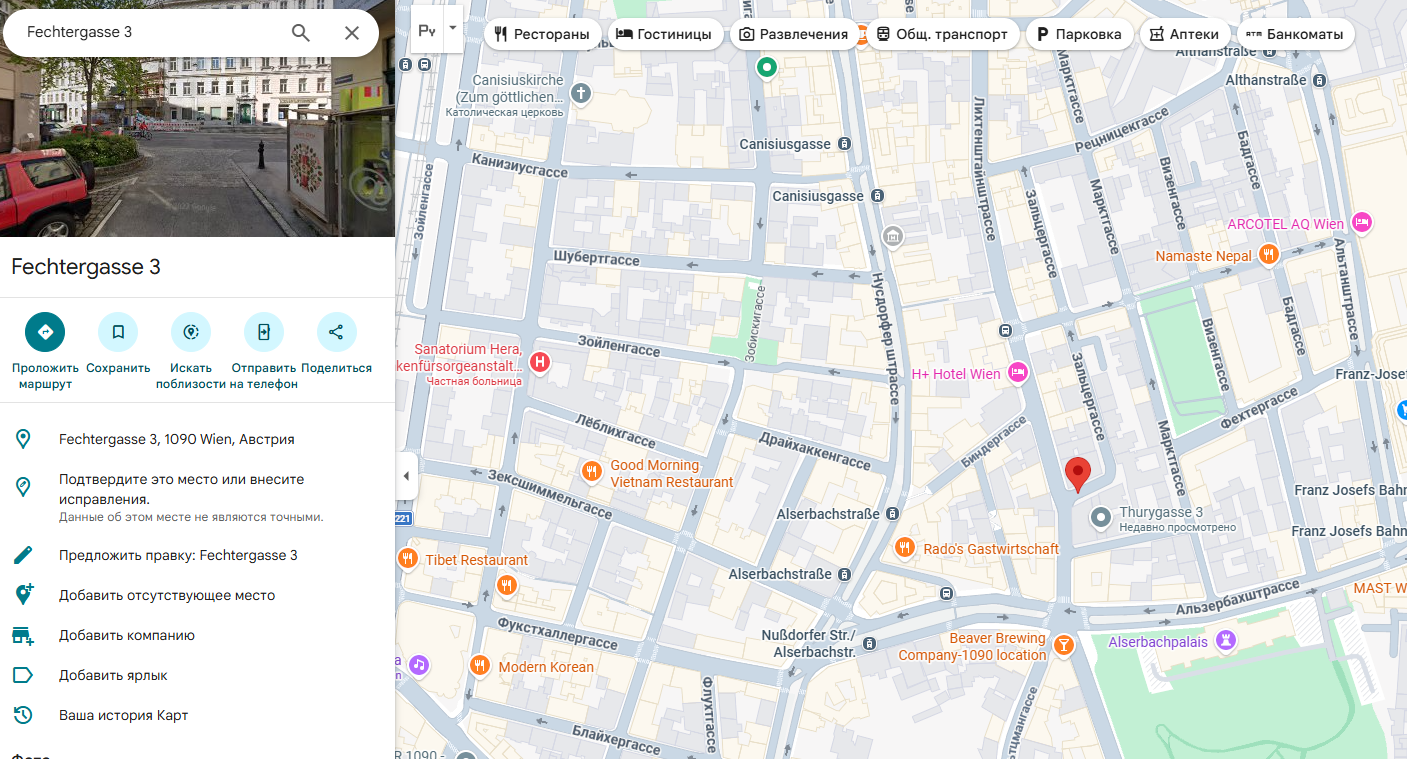This screenshot has width=1407, height=759.
Task: Open Good Morning Vietnam Restaurant marker
Action: click(592, 471)
